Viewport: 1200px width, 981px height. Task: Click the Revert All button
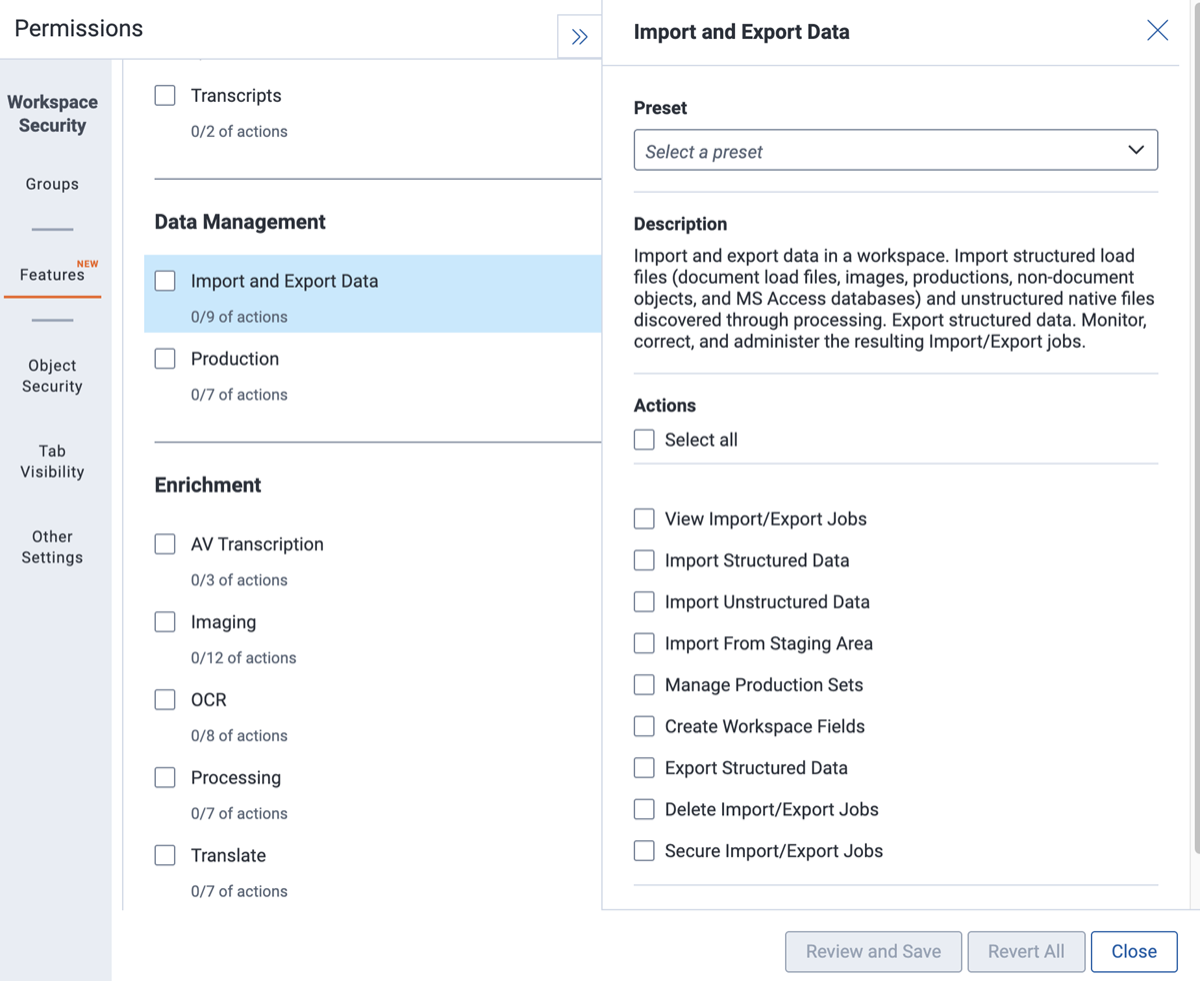1026,951
